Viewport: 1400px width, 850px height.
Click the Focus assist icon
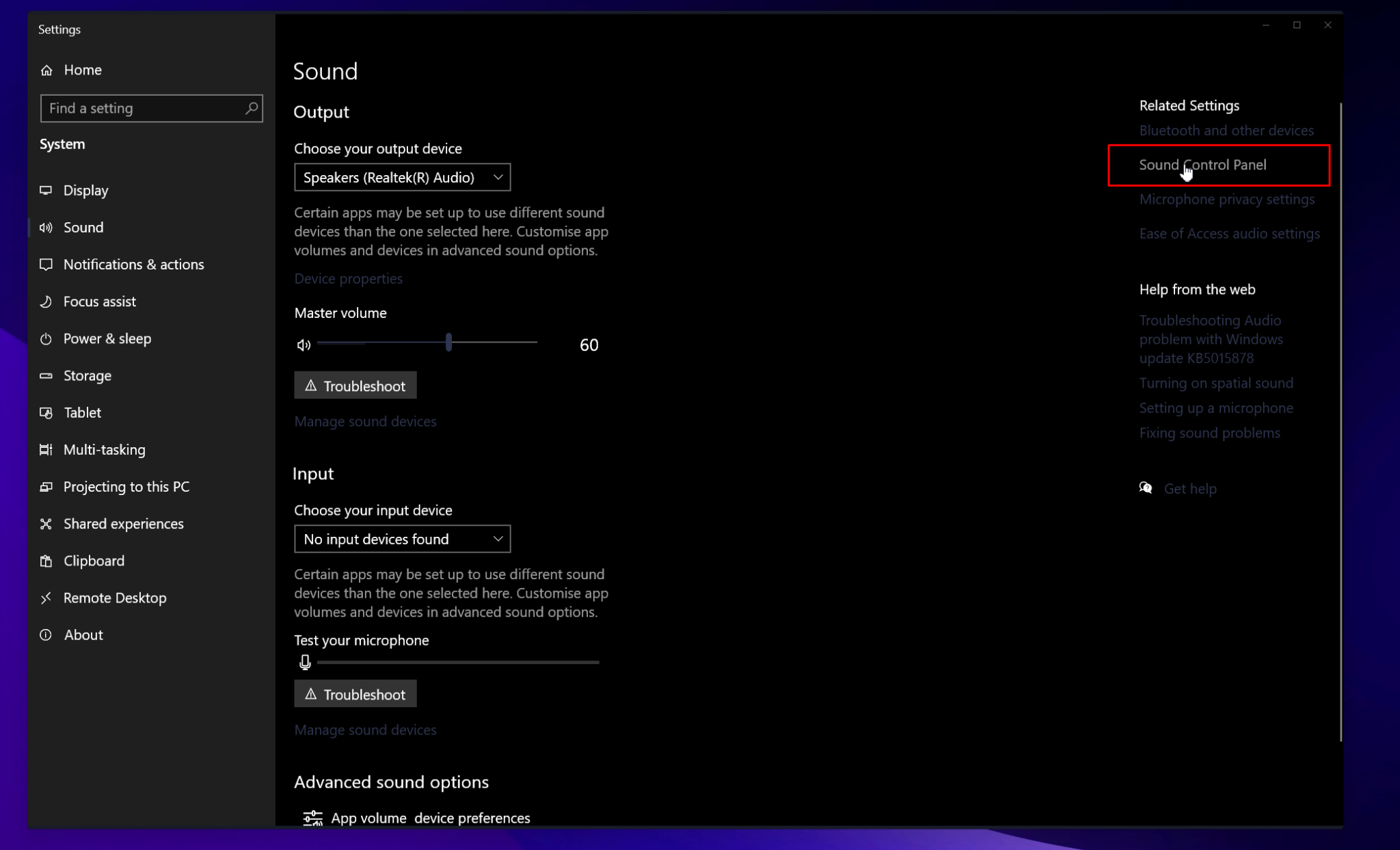click(46, 302)
